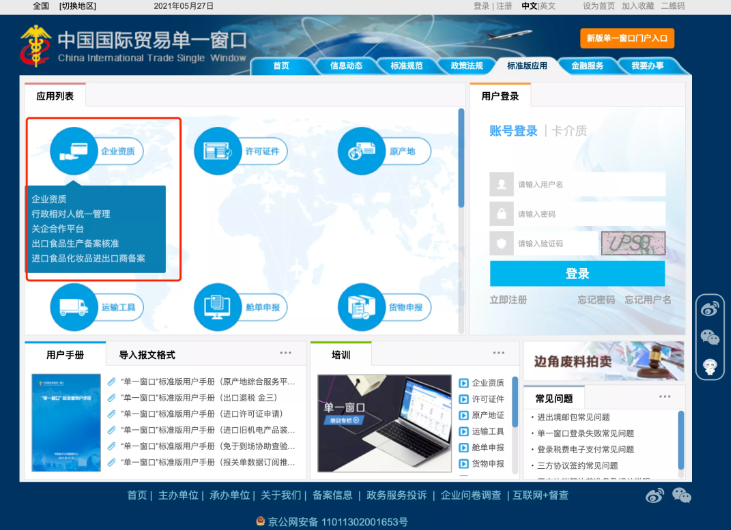Switch region via 切换地区

(77, 6)
